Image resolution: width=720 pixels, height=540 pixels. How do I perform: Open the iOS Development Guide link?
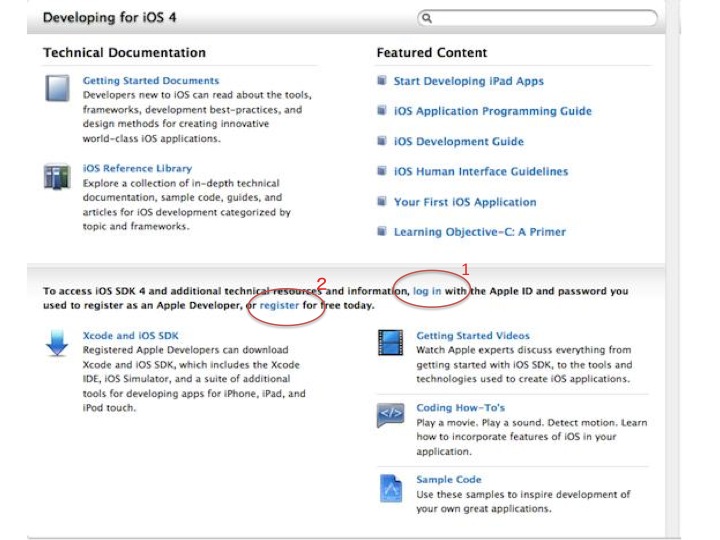pos(458,141)
